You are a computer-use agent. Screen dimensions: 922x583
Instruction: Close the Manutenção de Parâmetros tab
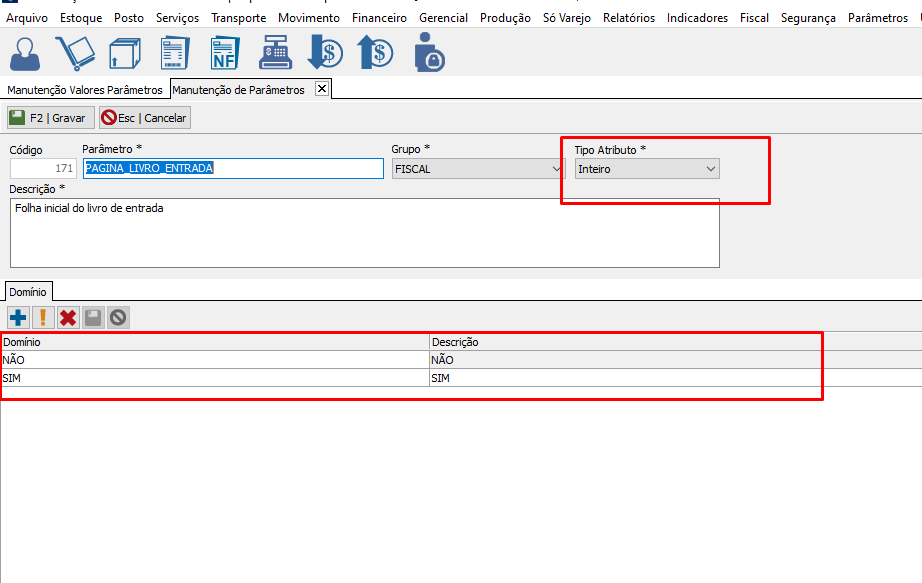pyautogui.click(x=321, y=89)
